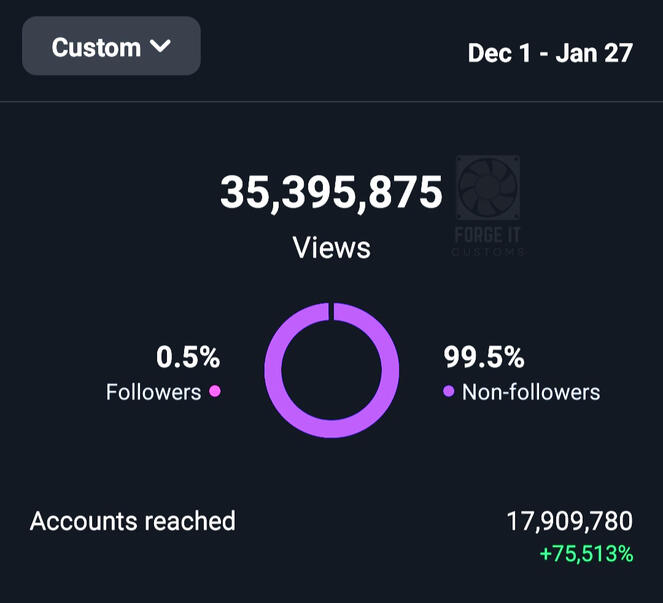The height and width of the screenshot is (603, 663).
Task: Click the purple Non-followers legend dot
Action: (448, 392)
